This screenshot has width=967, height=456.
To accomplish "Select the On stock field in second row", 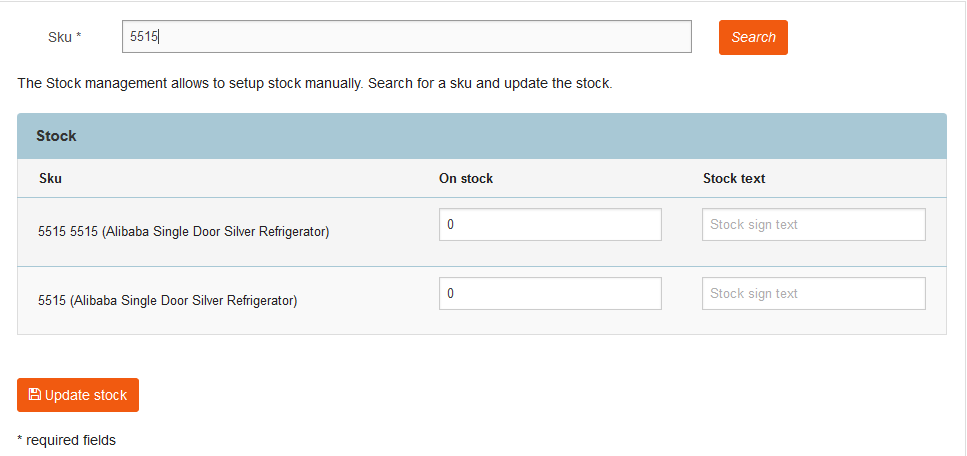I will point(550,294).
